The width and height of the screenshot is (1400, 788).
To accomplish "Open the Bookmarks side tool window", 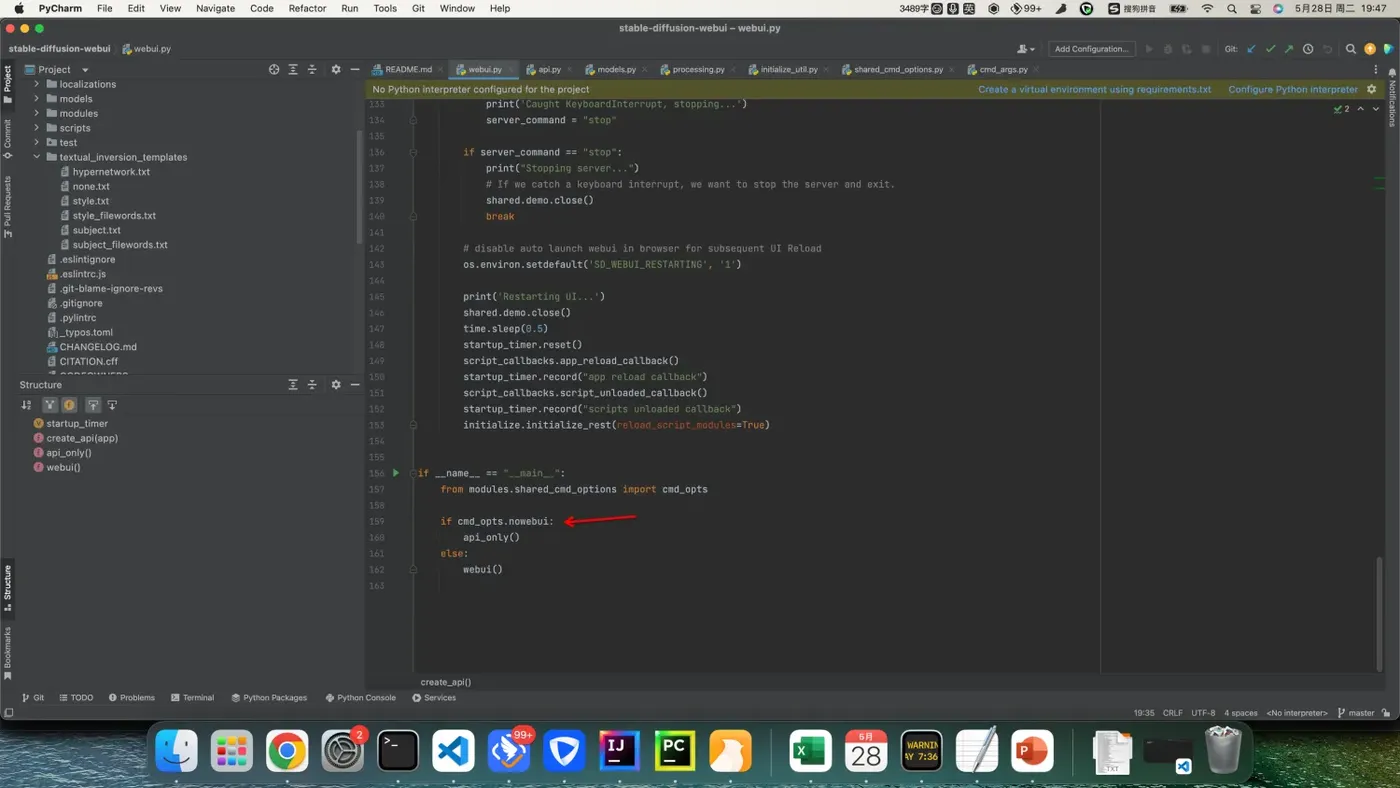I will (7, 654).
